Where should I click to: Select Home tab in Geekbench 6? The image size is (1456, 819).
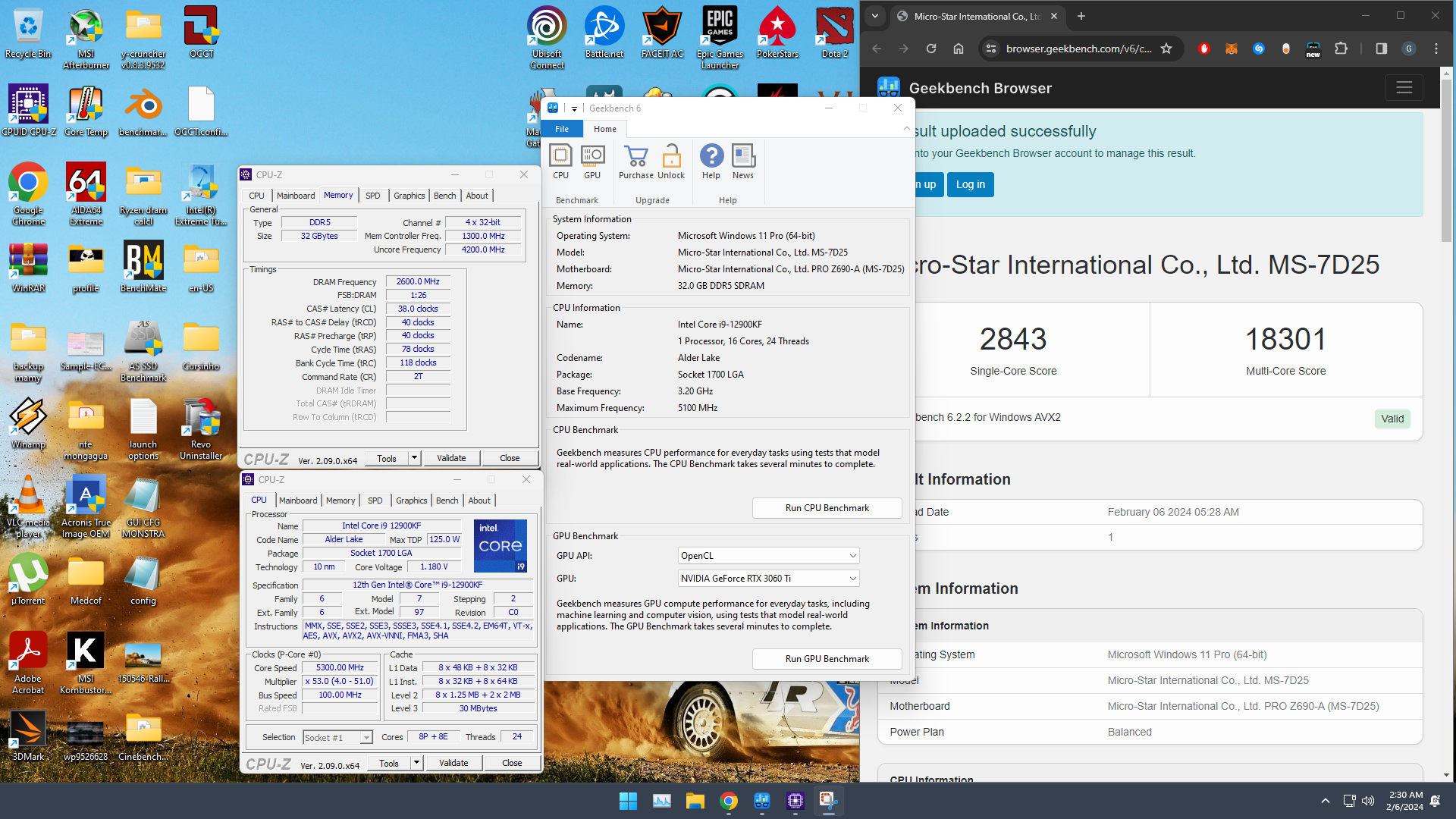click(605, 129)
